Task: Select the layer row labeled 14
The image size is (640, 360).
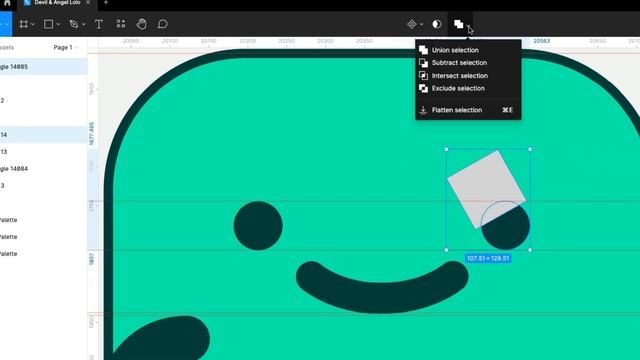Action: (43, 135)
